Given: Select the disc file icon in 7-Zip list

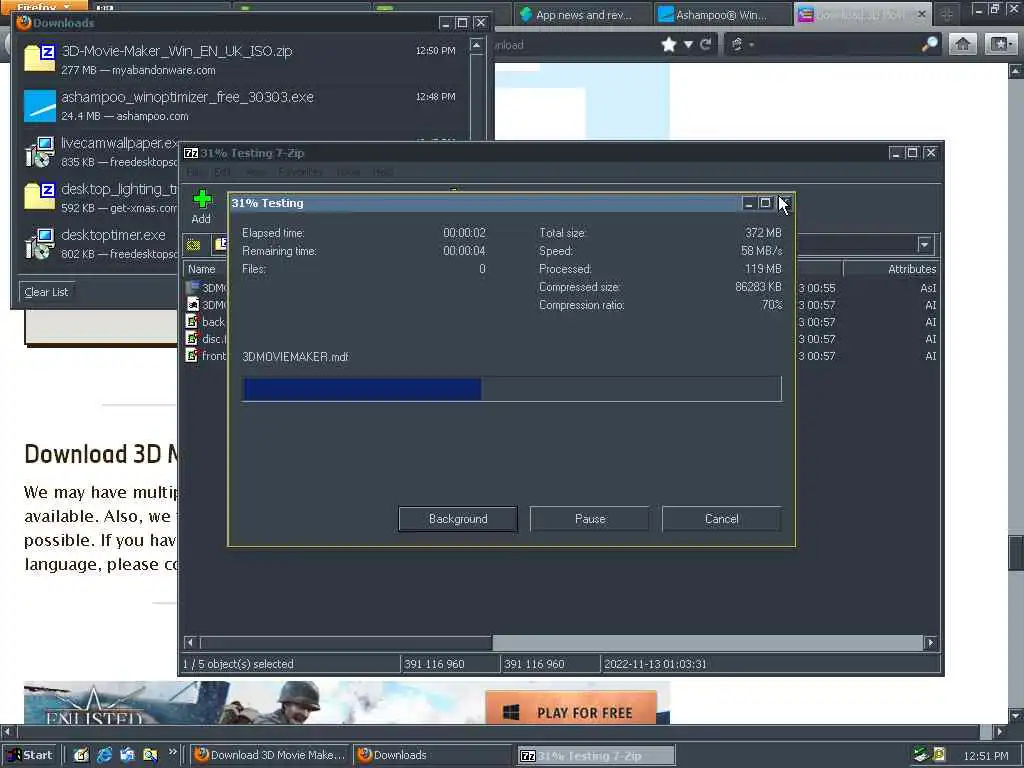Looking at the screenshot, I should point(193,338).
